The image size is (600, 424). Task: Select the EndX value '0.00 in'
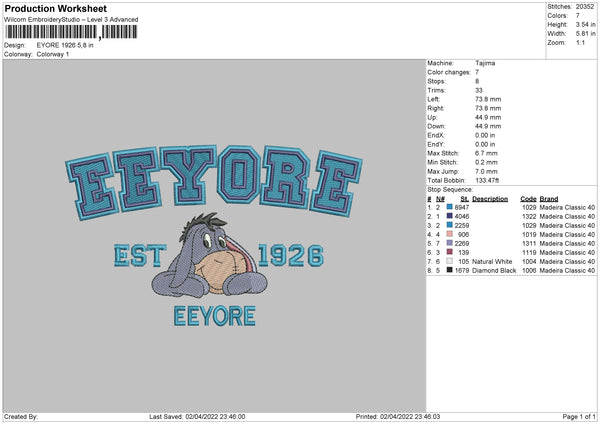point(485,135)
